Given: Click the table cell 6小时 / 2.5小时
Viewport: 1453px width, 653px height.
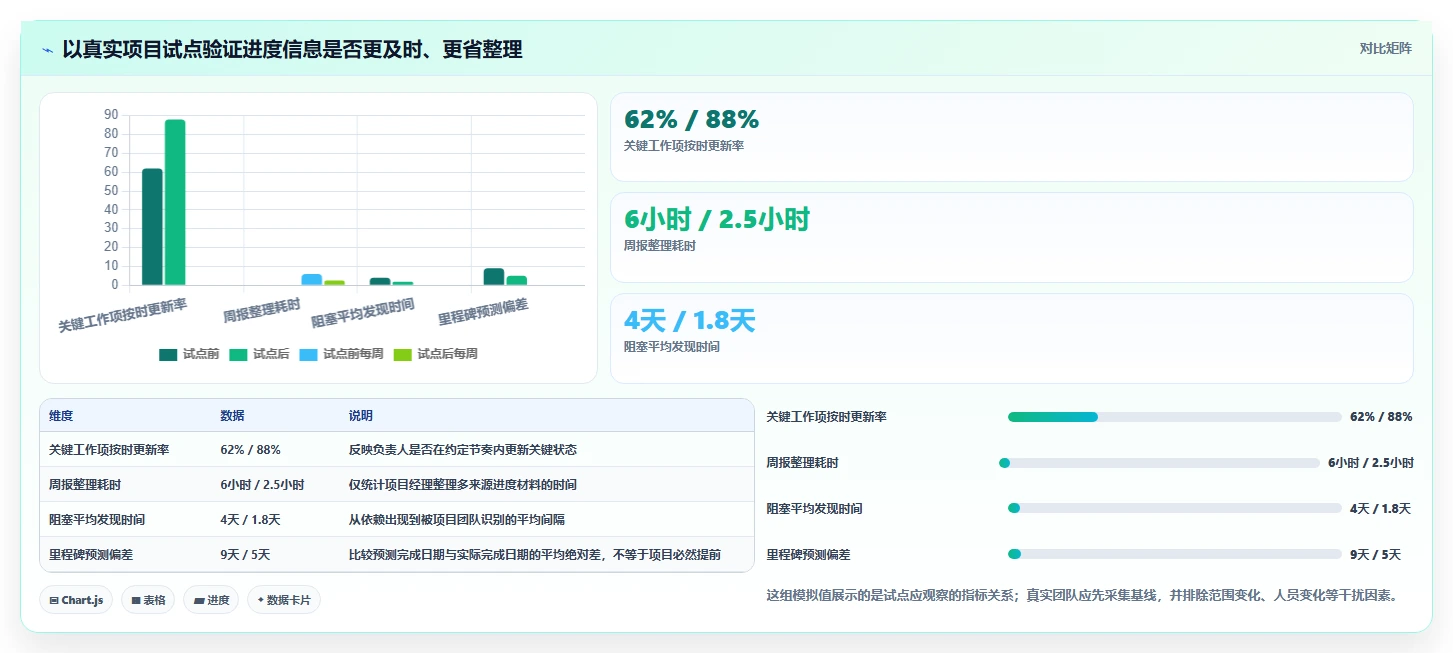Looking at the screenshot, I should pos(262,485).
